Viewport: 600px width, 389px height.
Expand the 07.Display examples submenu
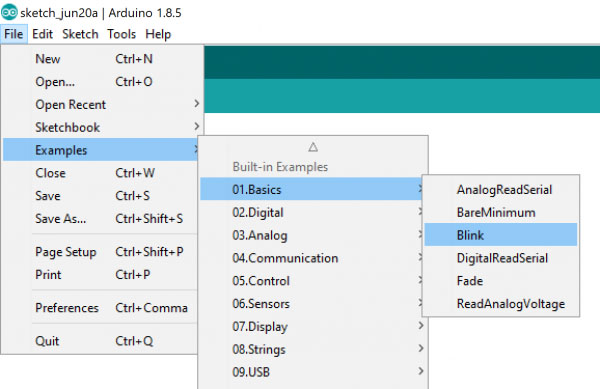click(x=312, y=327)
